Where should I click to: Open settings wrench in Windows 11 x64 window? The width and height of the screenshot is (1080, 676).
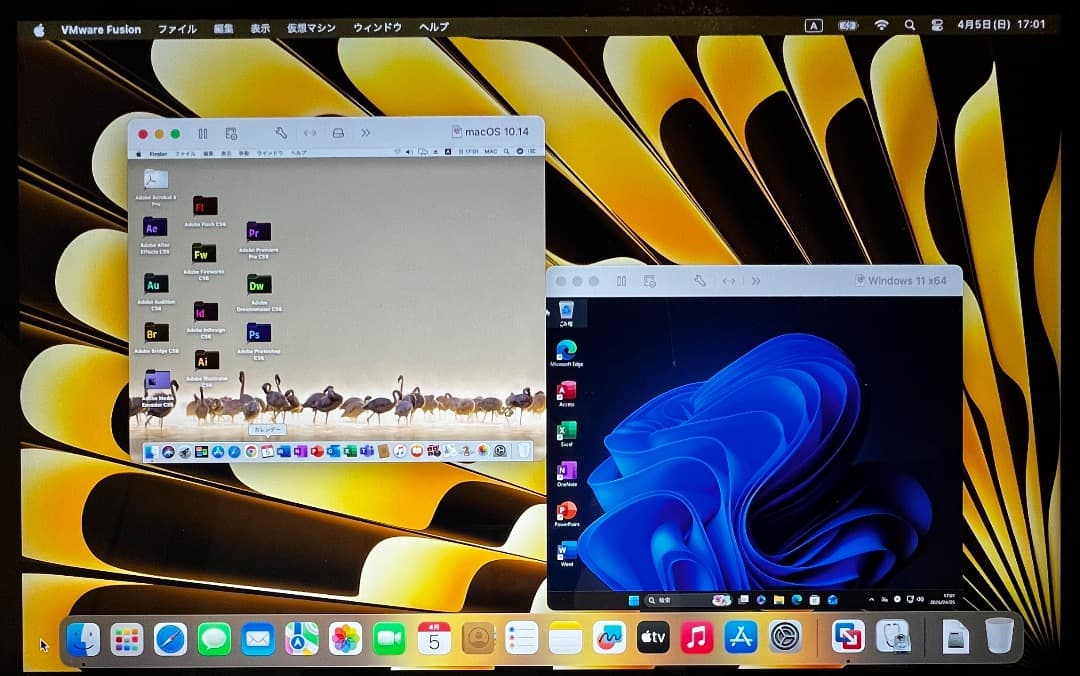click(700, 280)
